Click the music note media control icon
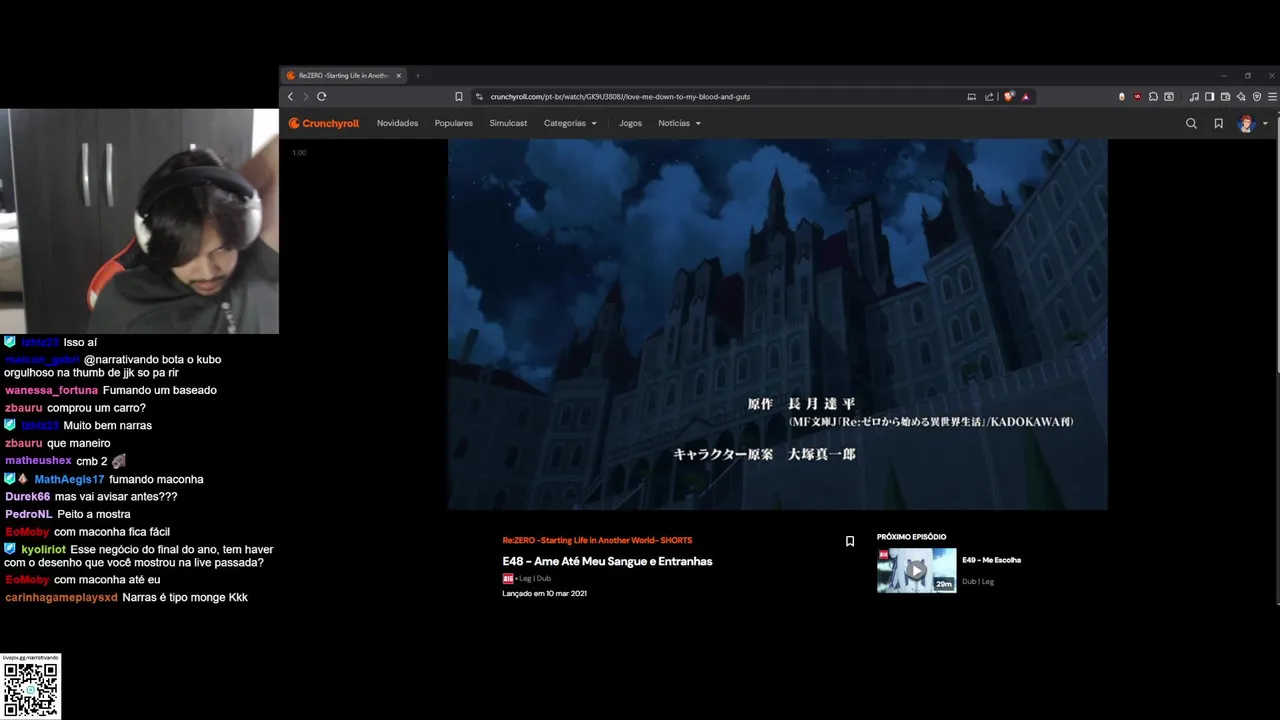The image size is (1280, 720). pyautogui.click(x=1194, y=96)
